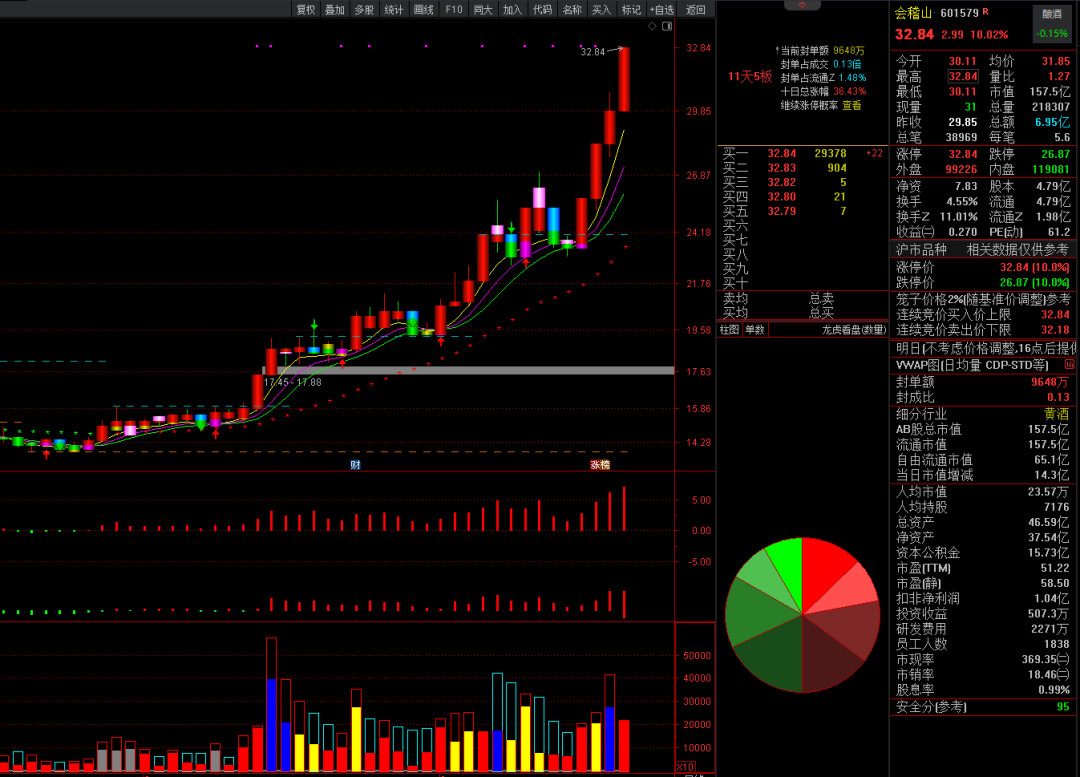Click the 封单额 value 9648万
This screenshot has width=1080, height=777.
1050,382
